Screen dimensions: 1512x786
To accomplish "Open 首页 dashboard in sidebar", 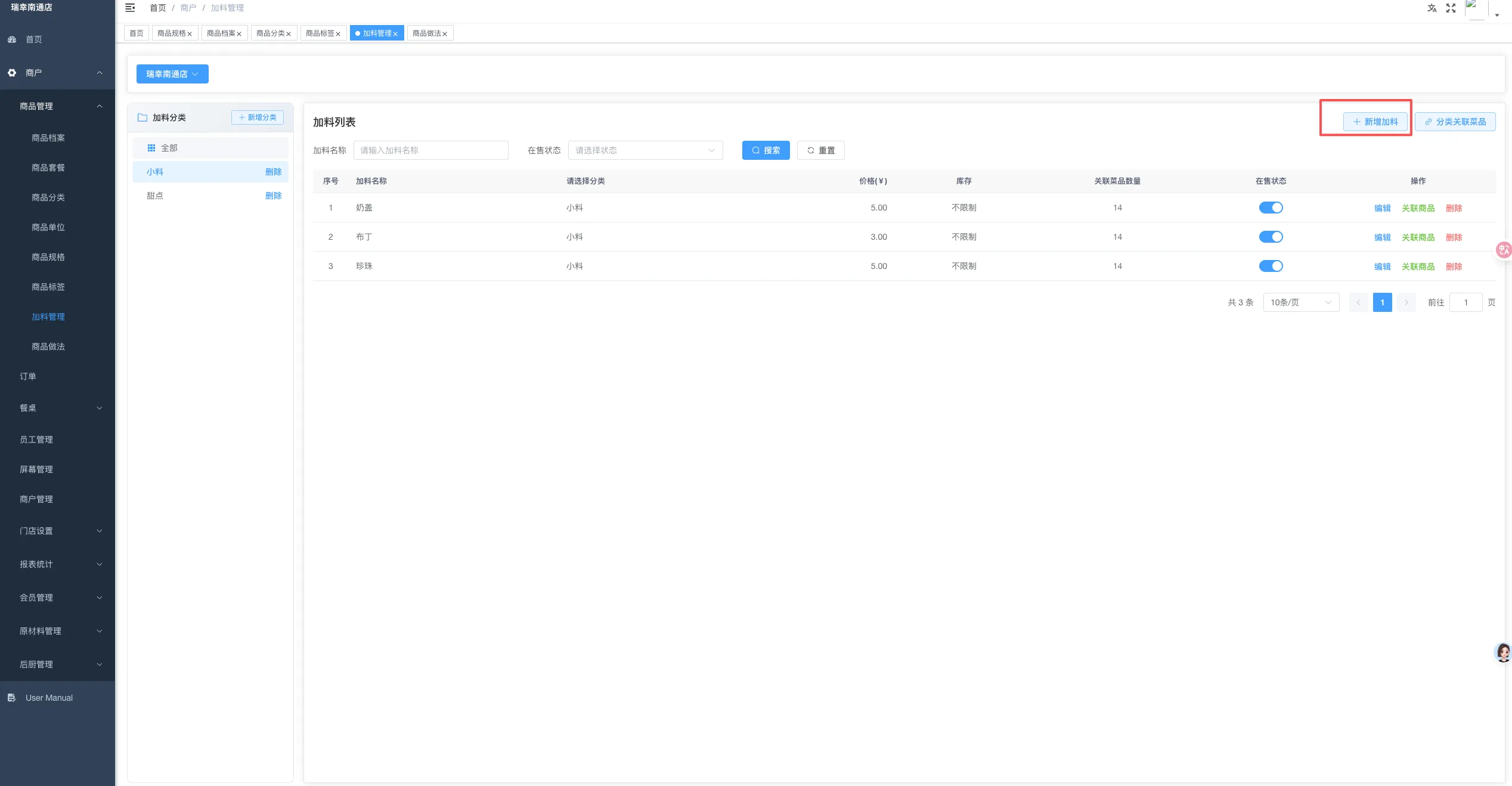I will (57, 39).
